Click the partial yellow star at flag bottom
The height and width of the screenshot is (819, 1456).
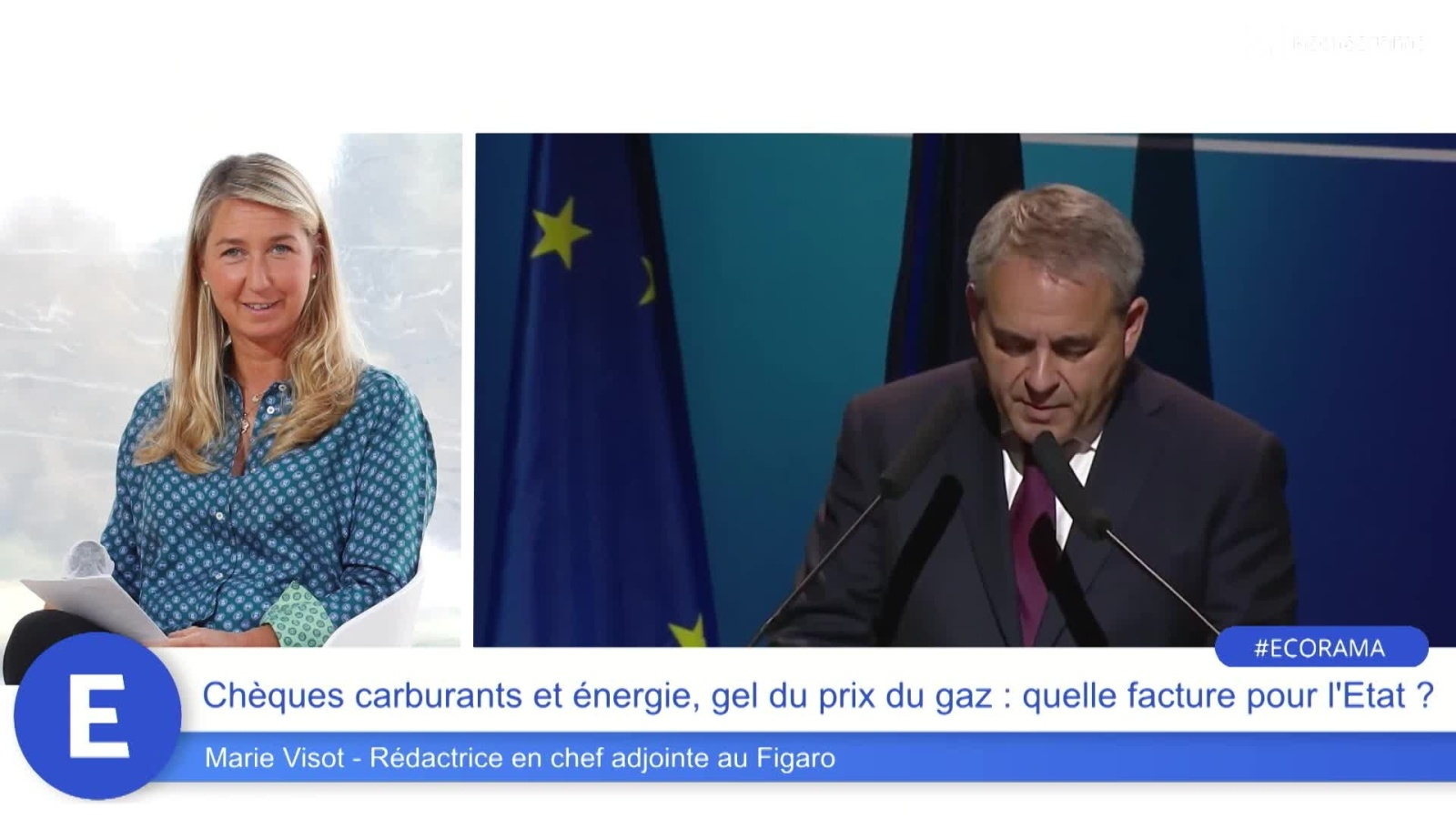689,632
